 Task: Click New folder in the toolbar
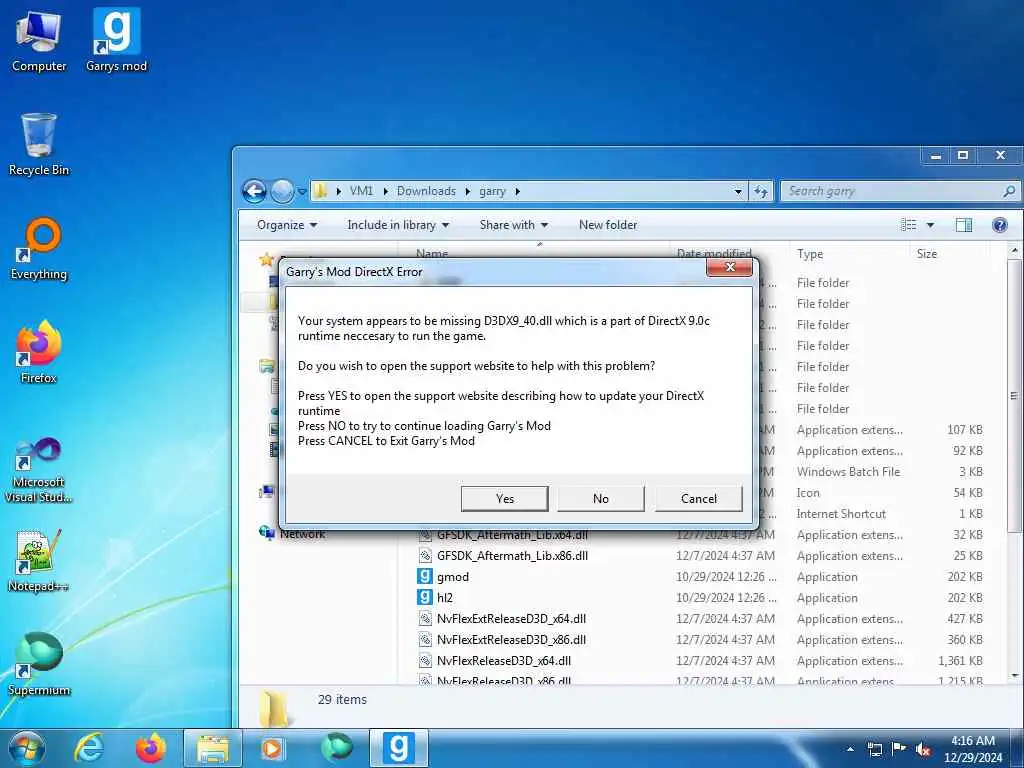pos(607,225)
